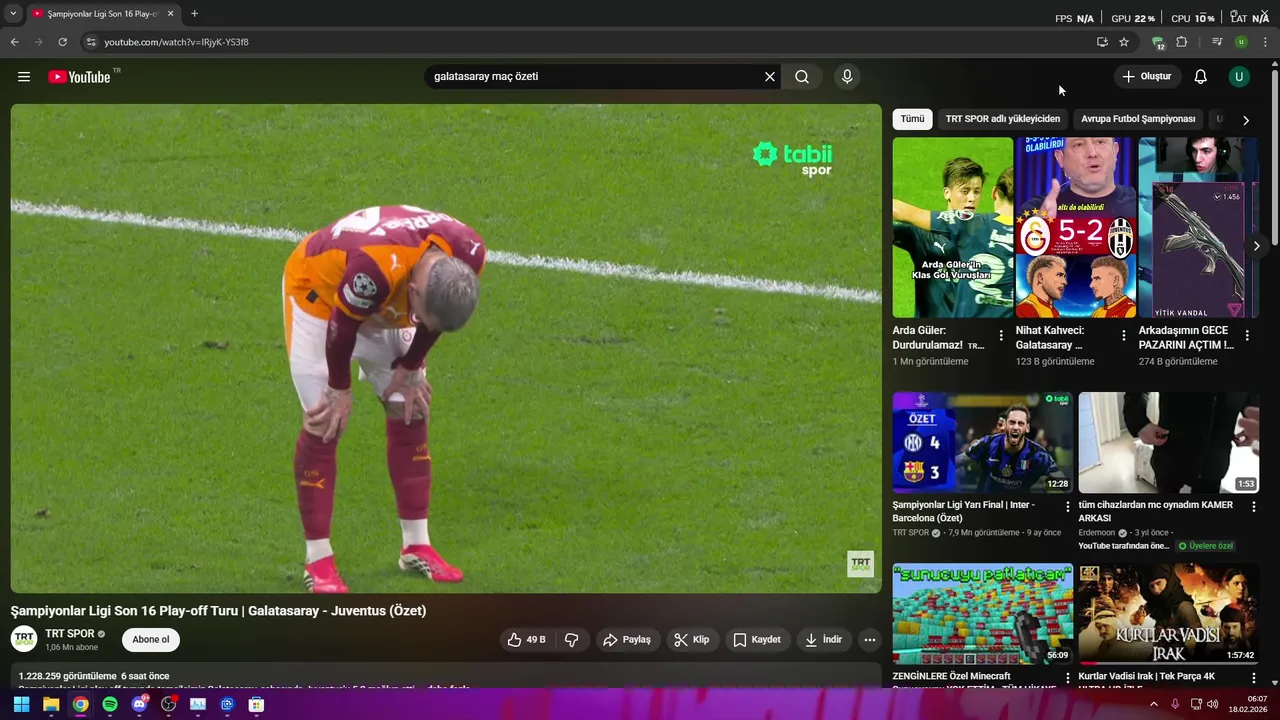Open File Explorer from the taskbar
Viewport: 1280px width, 720px height.
(51, 705)
